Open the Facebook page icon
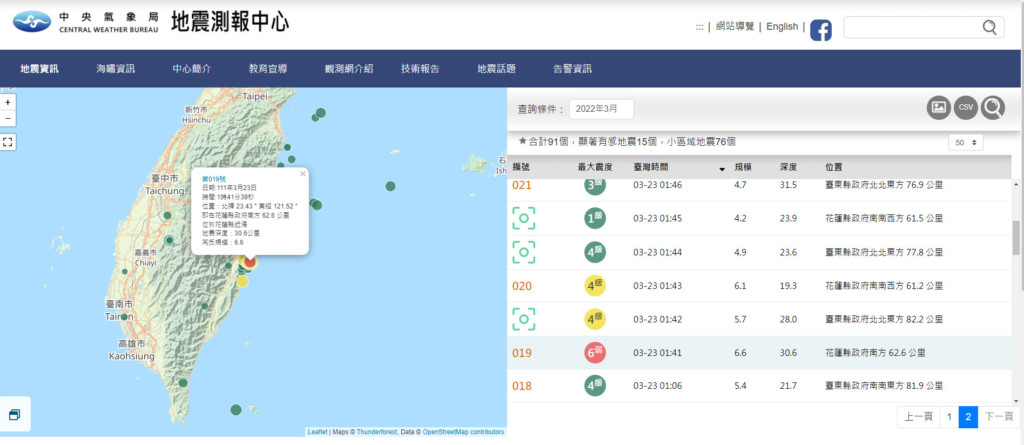 (x=820, y=30)
